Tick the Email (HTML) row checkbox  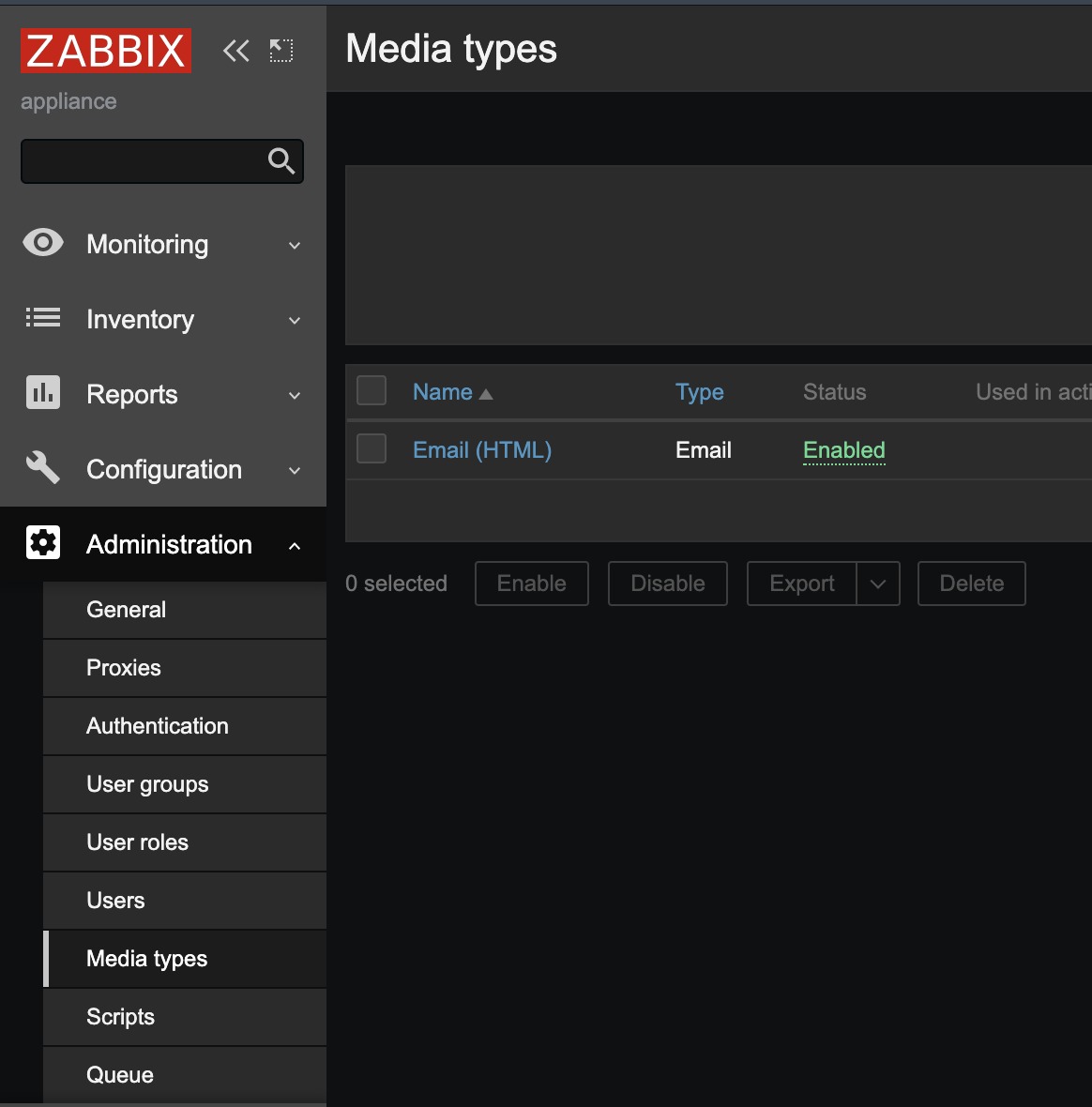pos(372,448)
